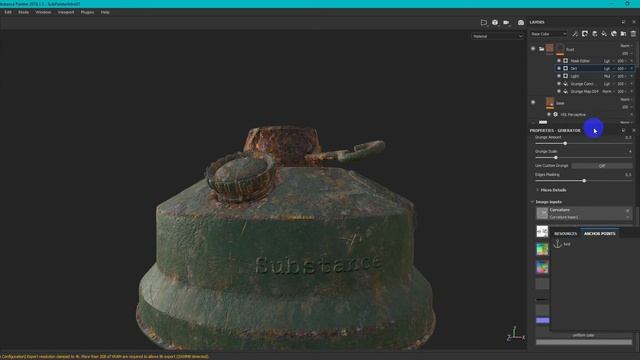
Task: Select the Dirt effect row
Action: tap(594, 69)
